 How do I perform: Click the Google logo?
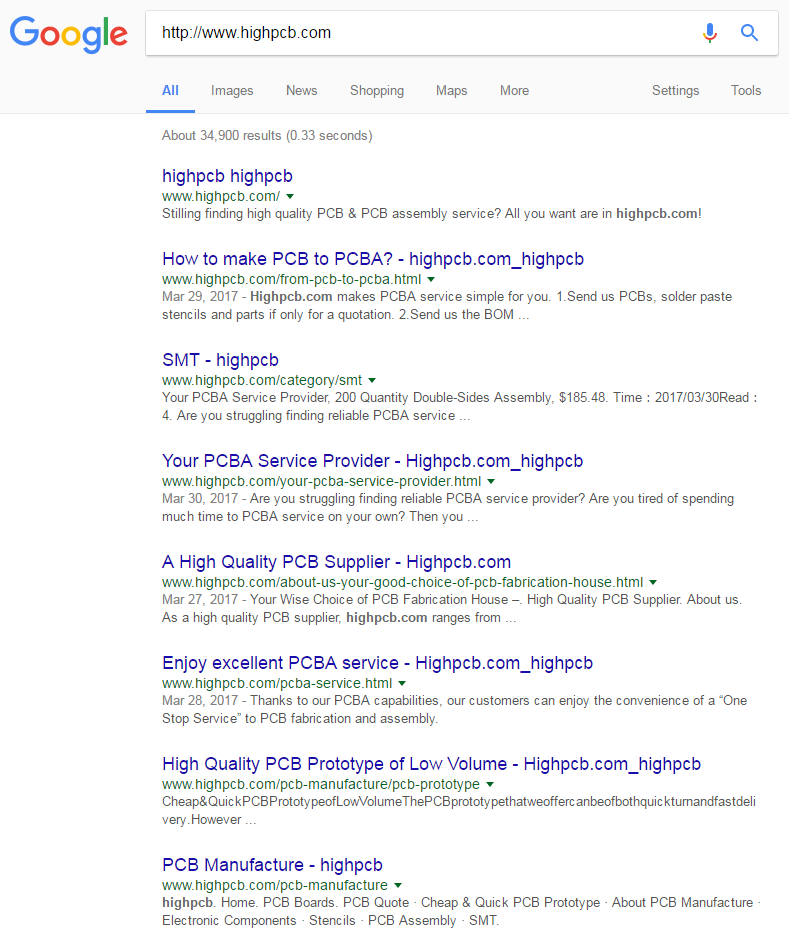(x=69, y=34)
